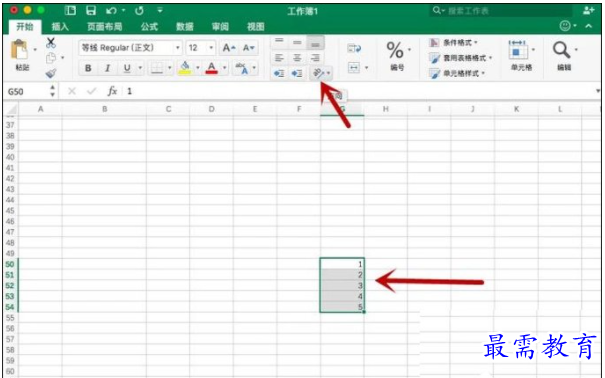Open Cell Styles menu
The height and width of the screenshot is (378, 605).
pyautogui.click(x=457, y=73)
